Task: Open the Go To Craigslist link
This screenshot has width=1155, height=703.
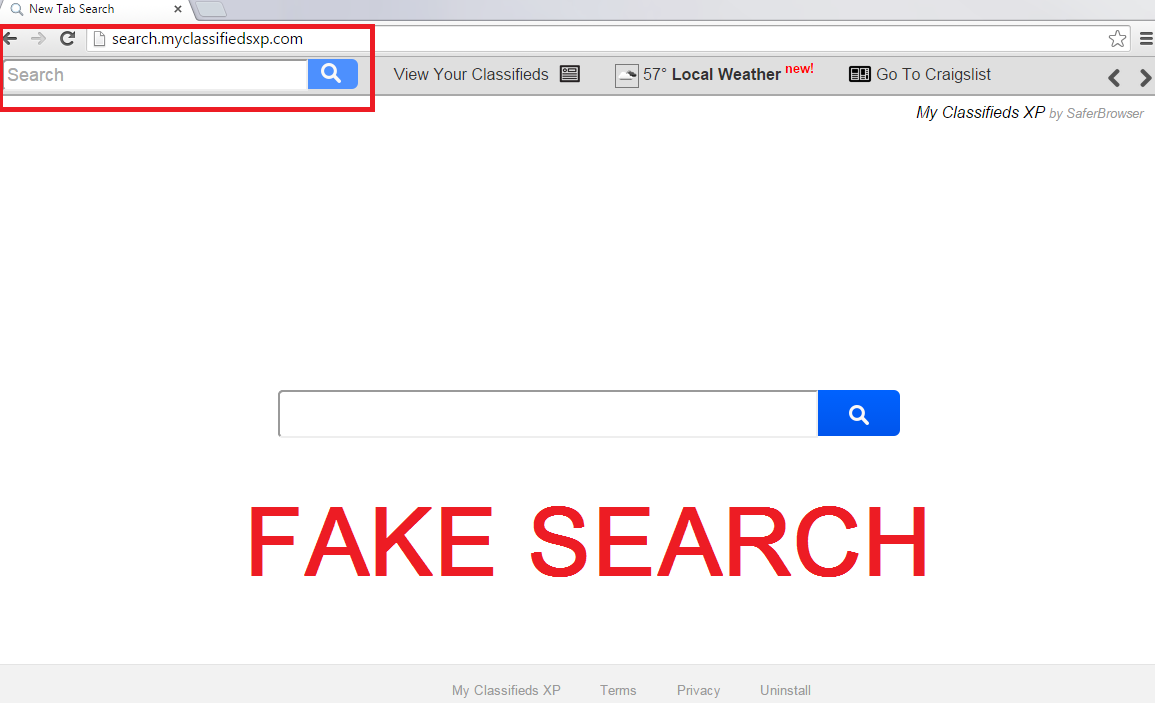Action: tap(933, 74)
